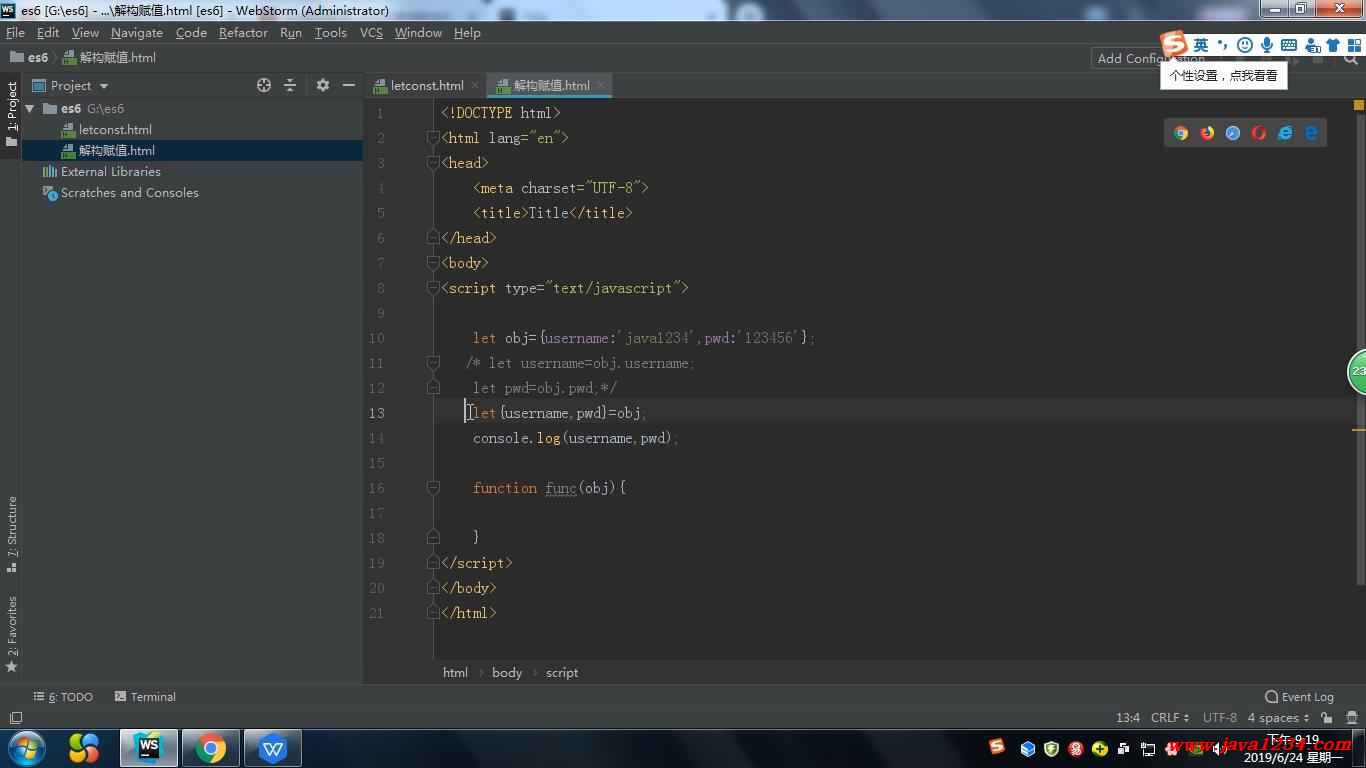This screenshot has height=768, width=1366.
Task: Open the Refactor menu
Action: (243, 32)
